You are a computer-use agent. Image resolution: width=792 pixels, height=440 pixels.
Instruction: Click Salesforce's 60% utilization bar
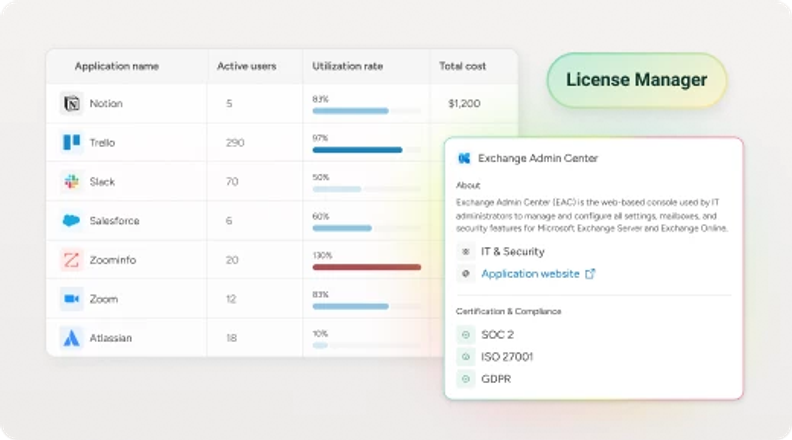click(x=367, y=228)
